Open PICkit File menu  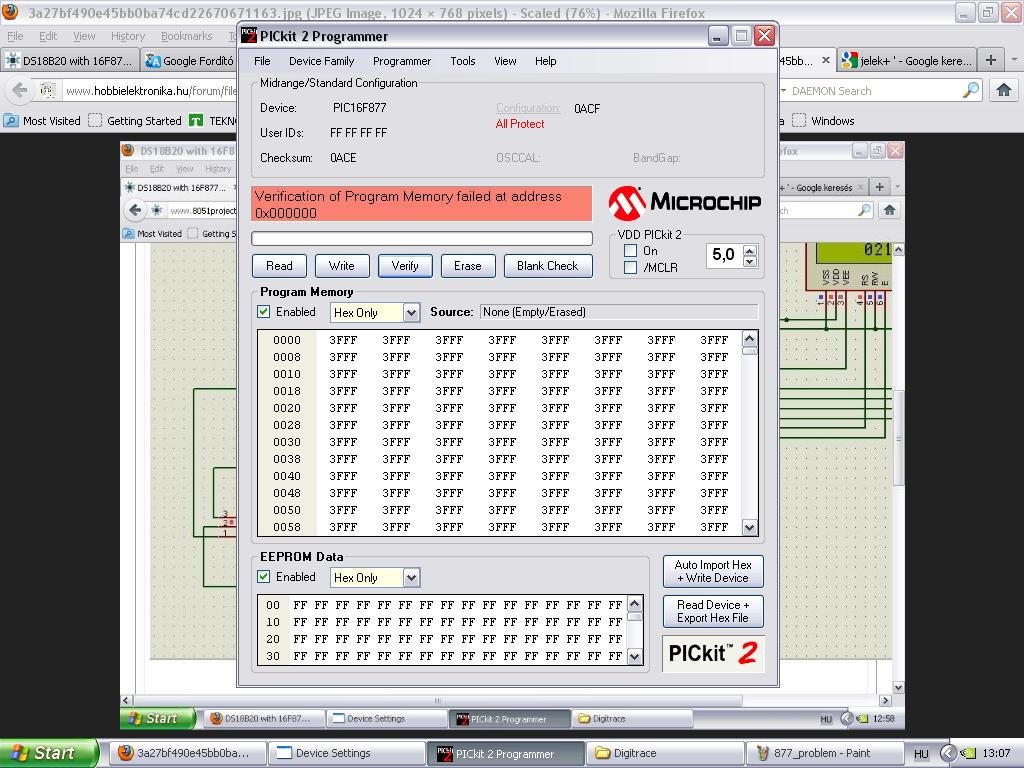(262, 61)
